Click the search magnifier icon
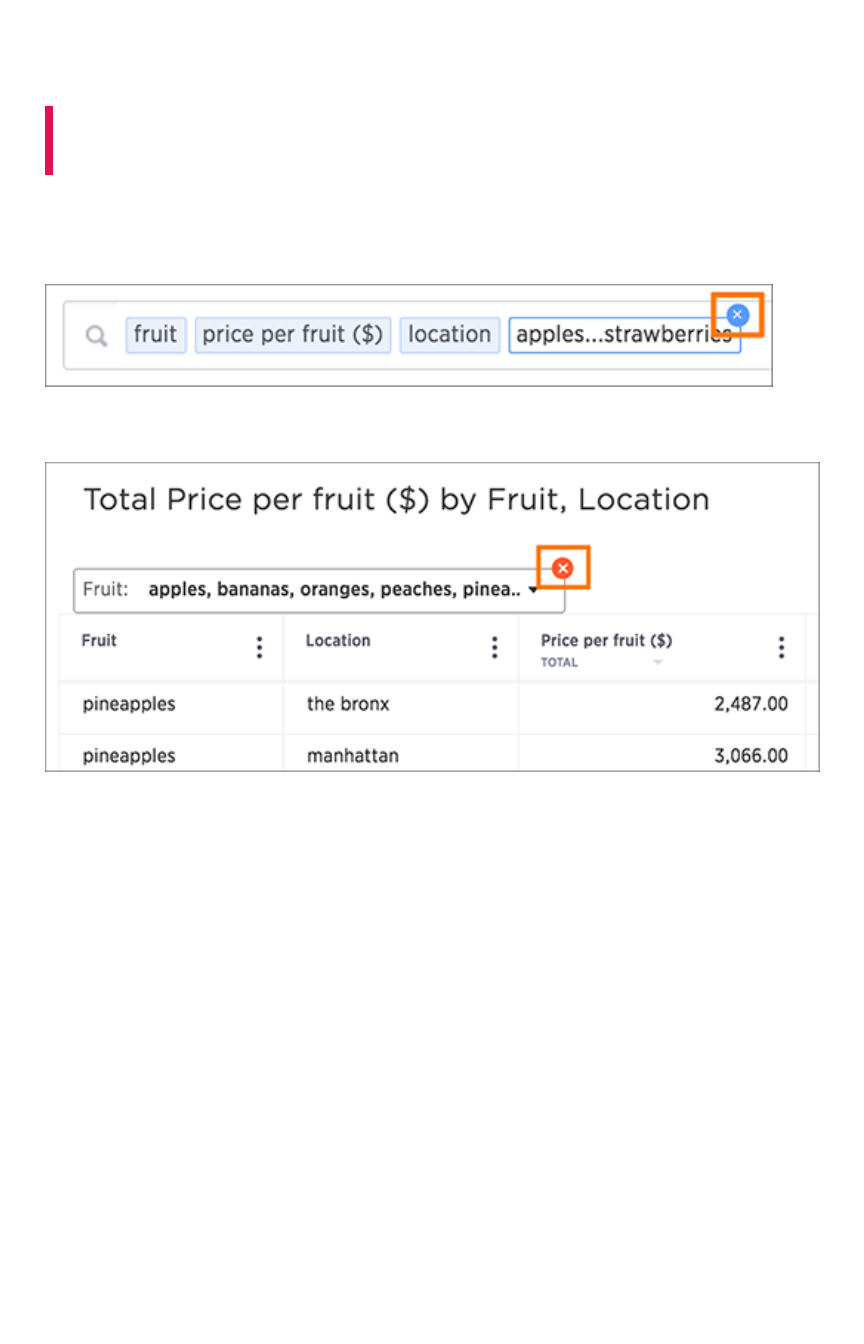The image size is (864, 1344). [x=96, y=336]
